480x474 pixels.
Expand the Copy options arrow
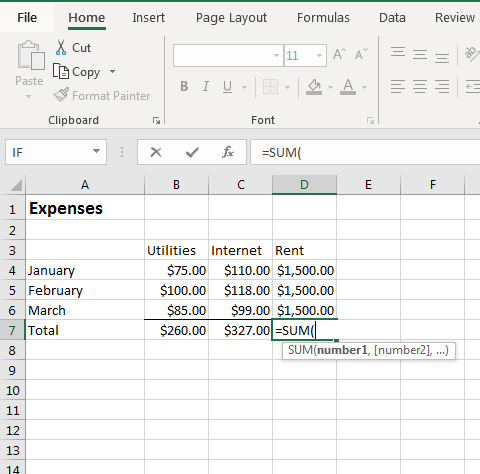point(112,72)
